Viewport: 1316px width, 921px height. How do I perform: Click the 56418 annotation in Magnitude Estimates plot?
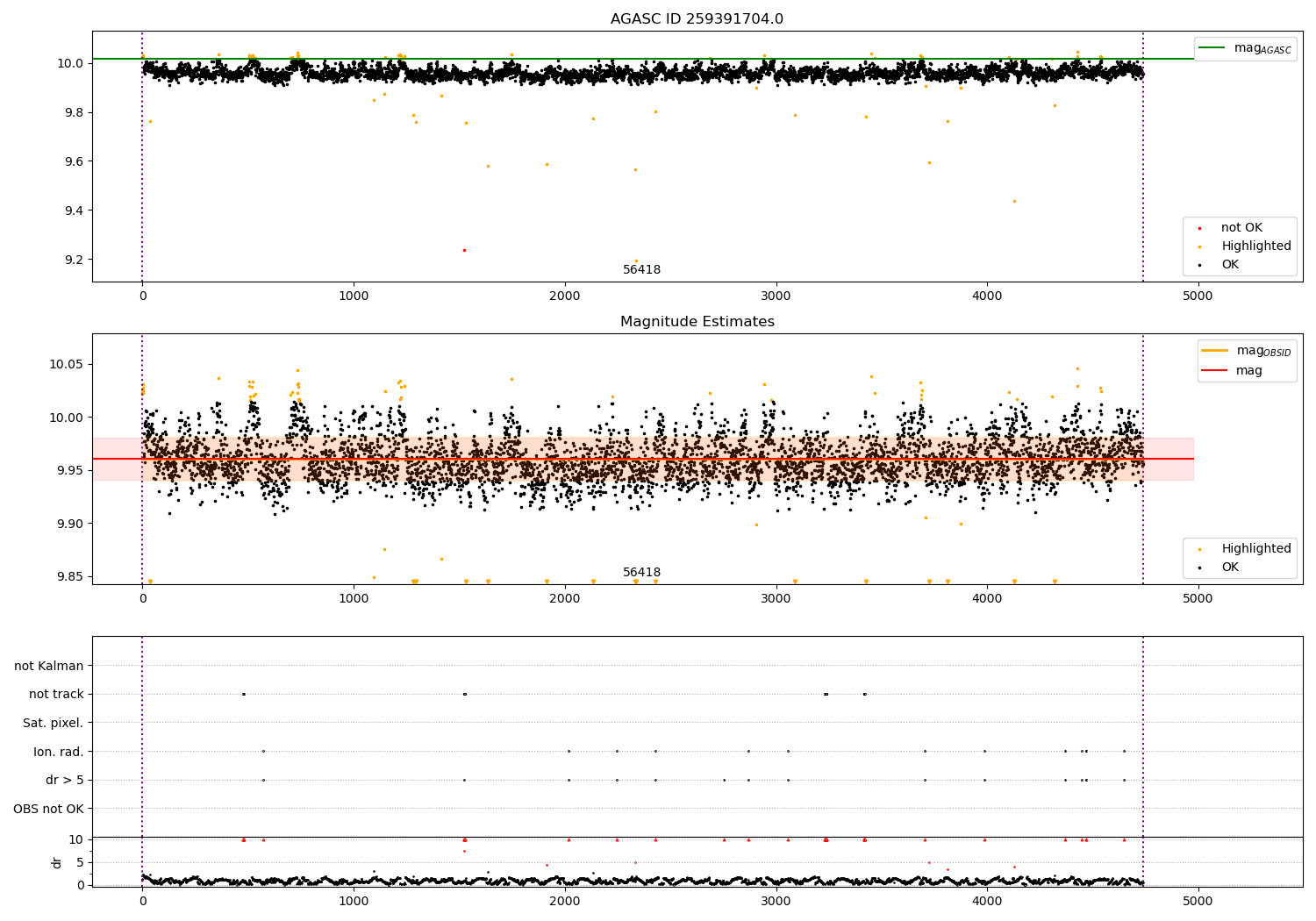coord(641,573)
